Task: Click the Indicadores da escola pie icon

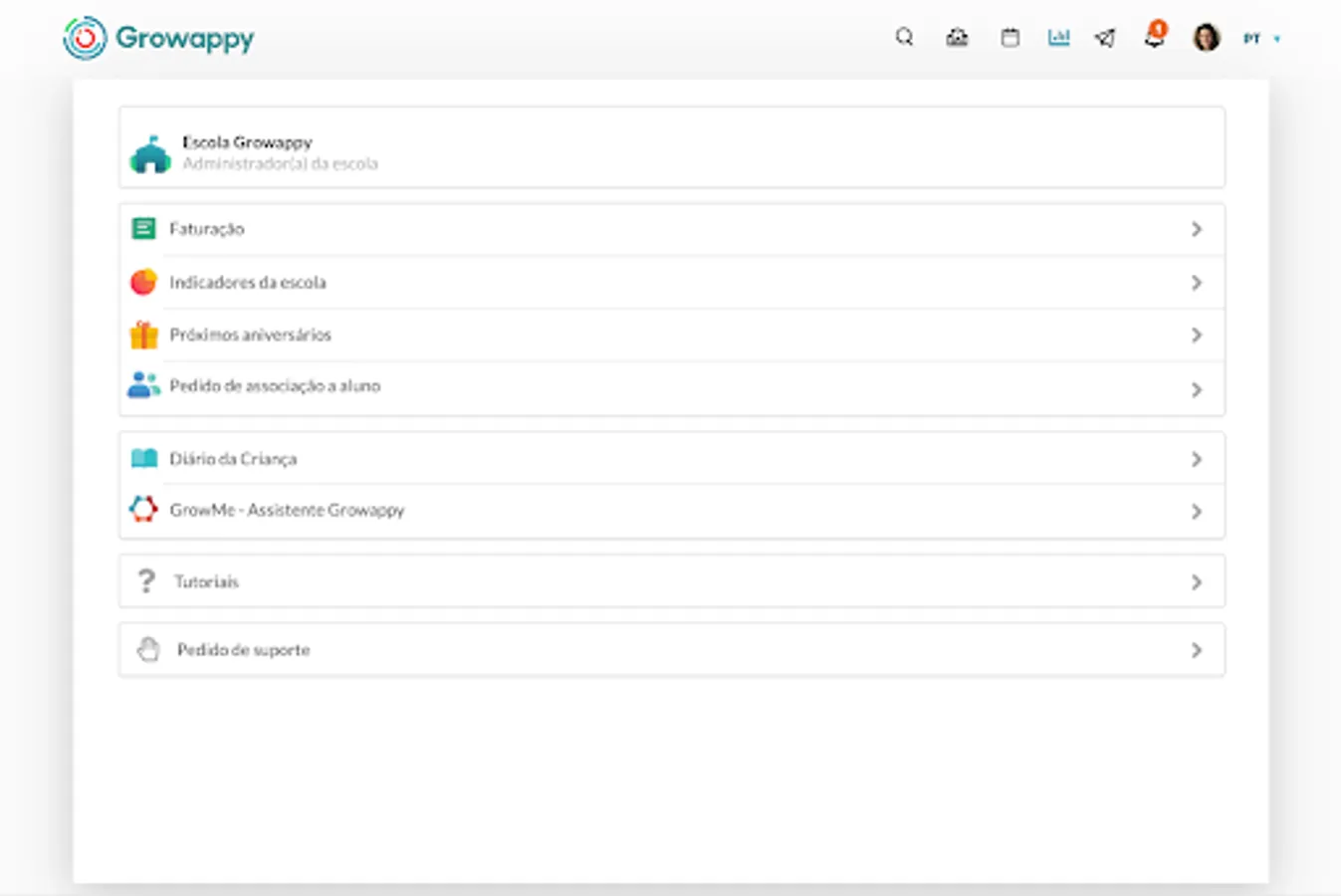Action: pos(143,282)
